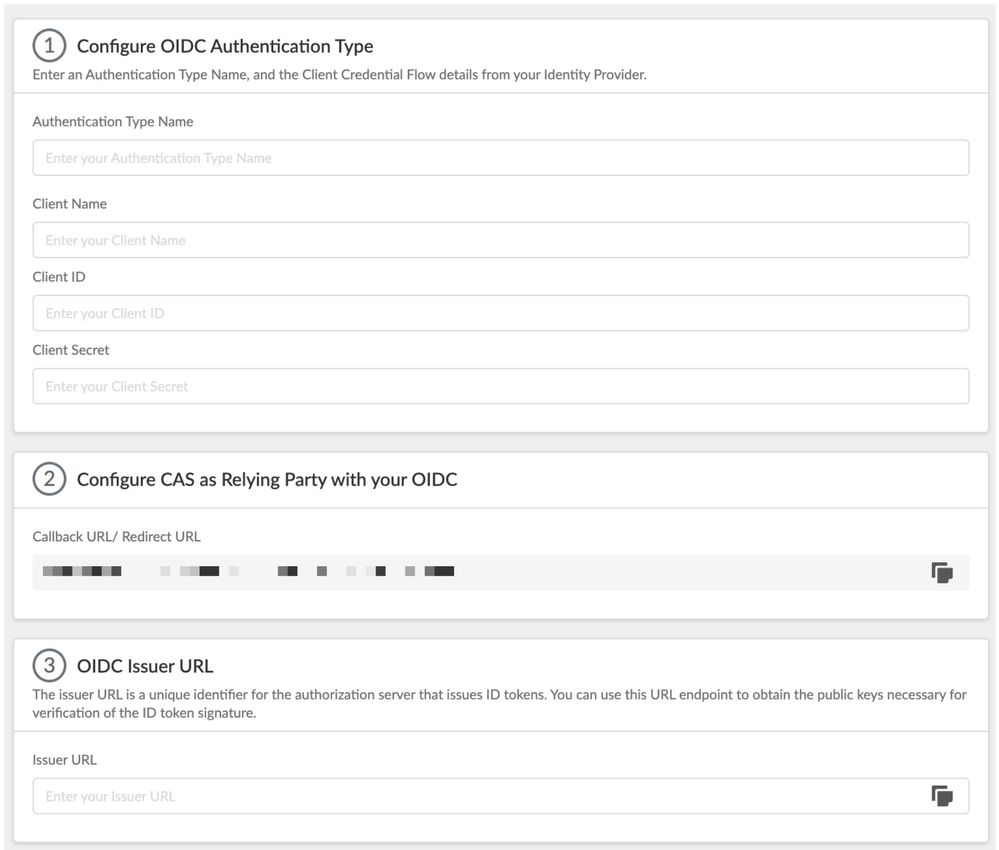
Task: Click the 'Issuer URL' field label
Action: (64, 760)
